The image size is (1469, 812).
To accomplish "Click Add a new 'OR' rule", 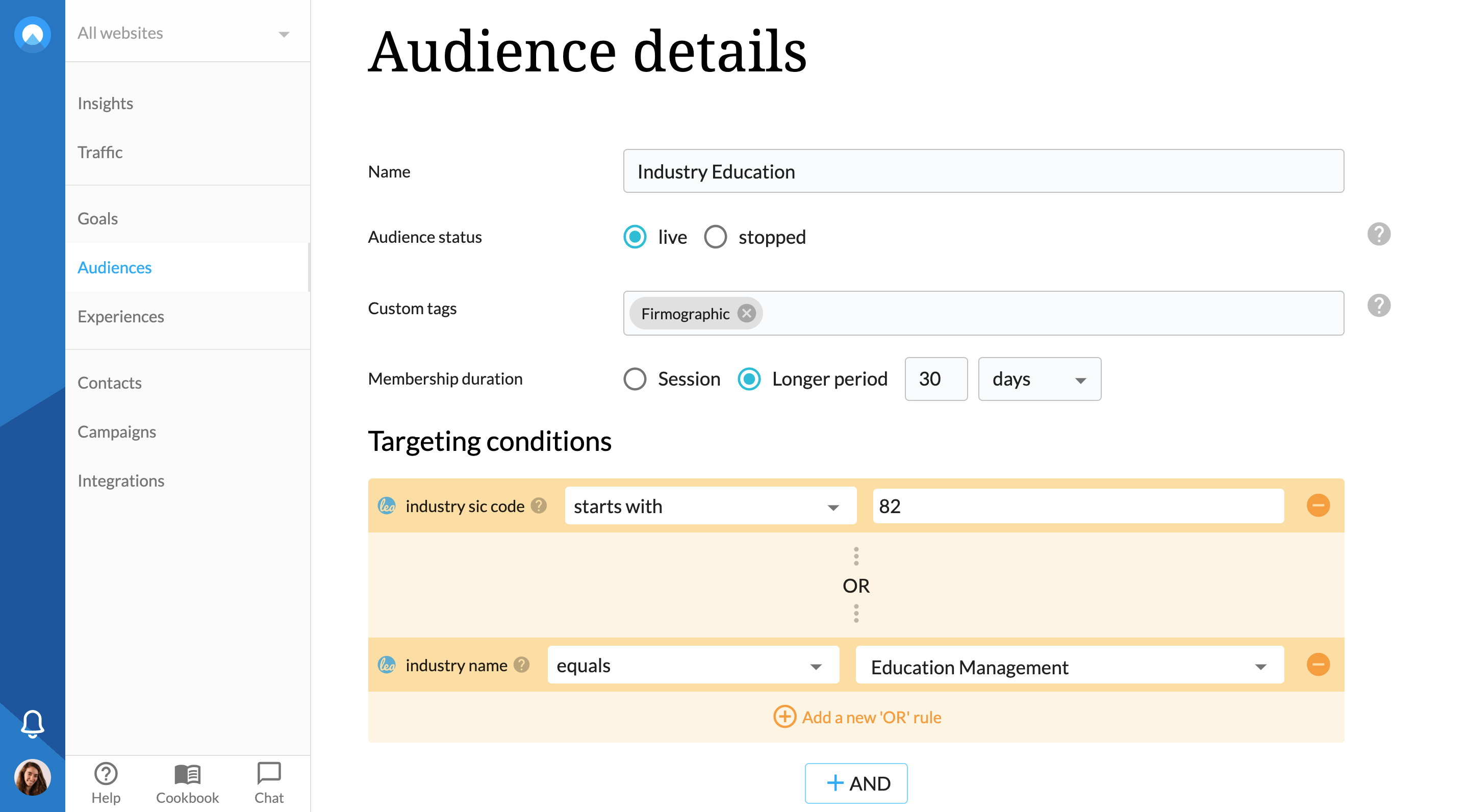I will [x=857, y=717].
